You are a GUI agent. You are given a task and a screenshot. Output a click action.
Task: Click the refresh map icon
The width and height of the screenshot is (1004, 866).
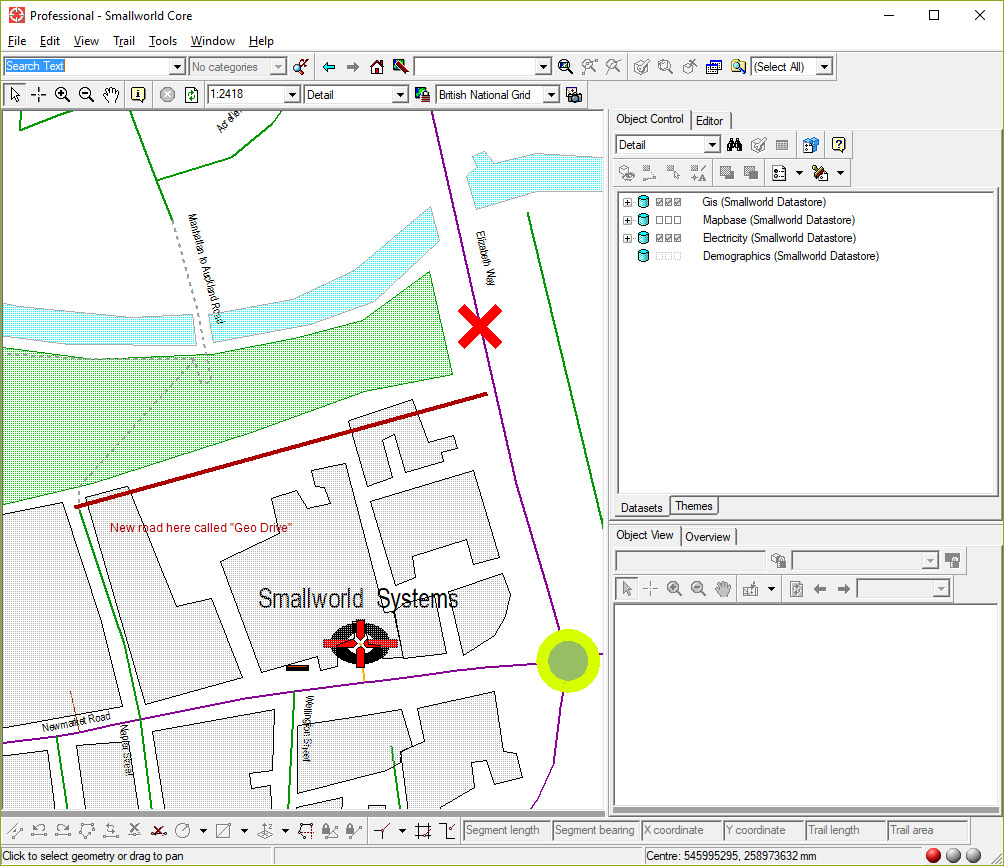[191, 95]
